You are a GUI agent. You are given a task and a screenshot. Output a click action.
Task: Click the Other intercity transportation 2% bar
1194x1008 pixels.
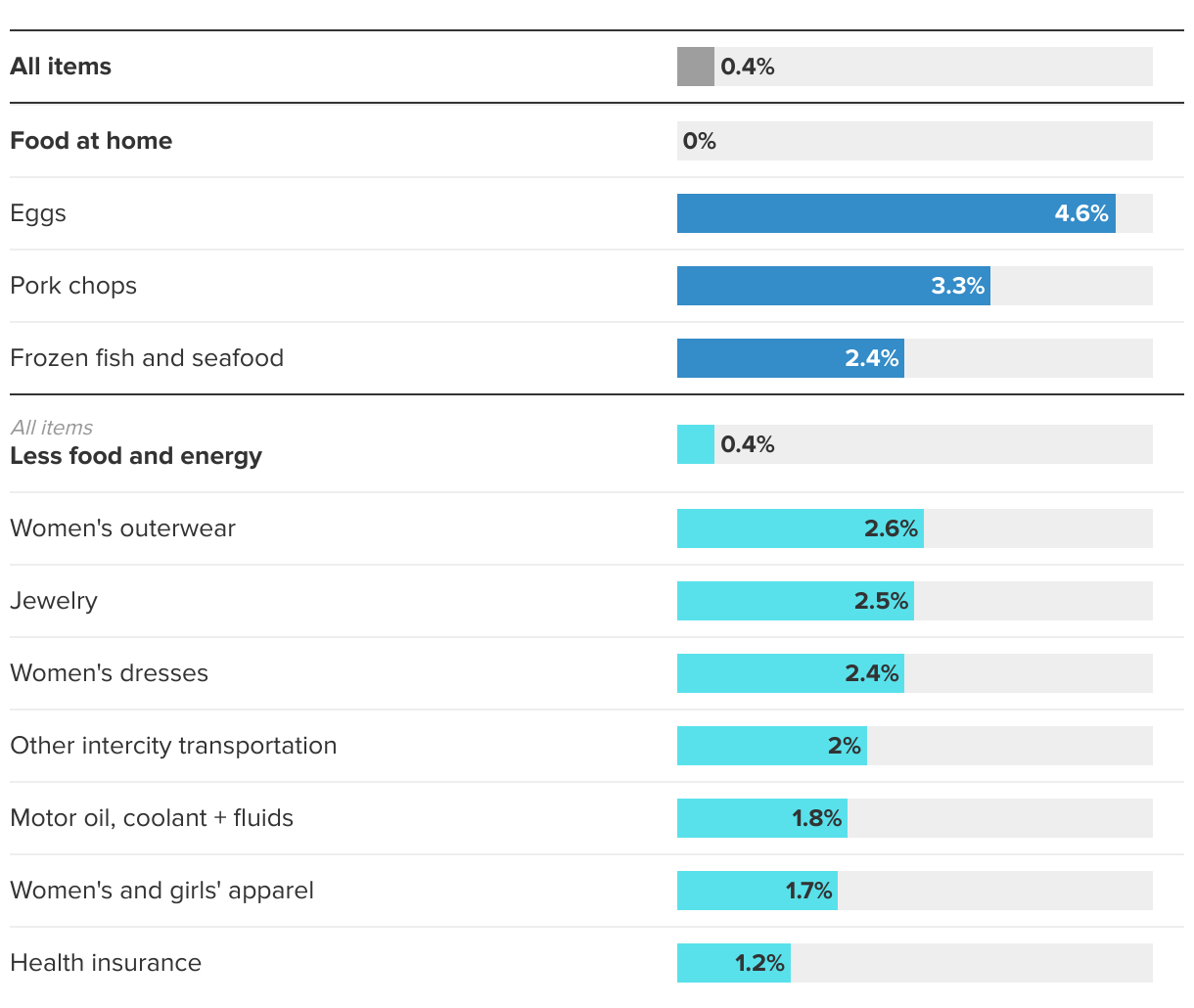tap(771, 746)
